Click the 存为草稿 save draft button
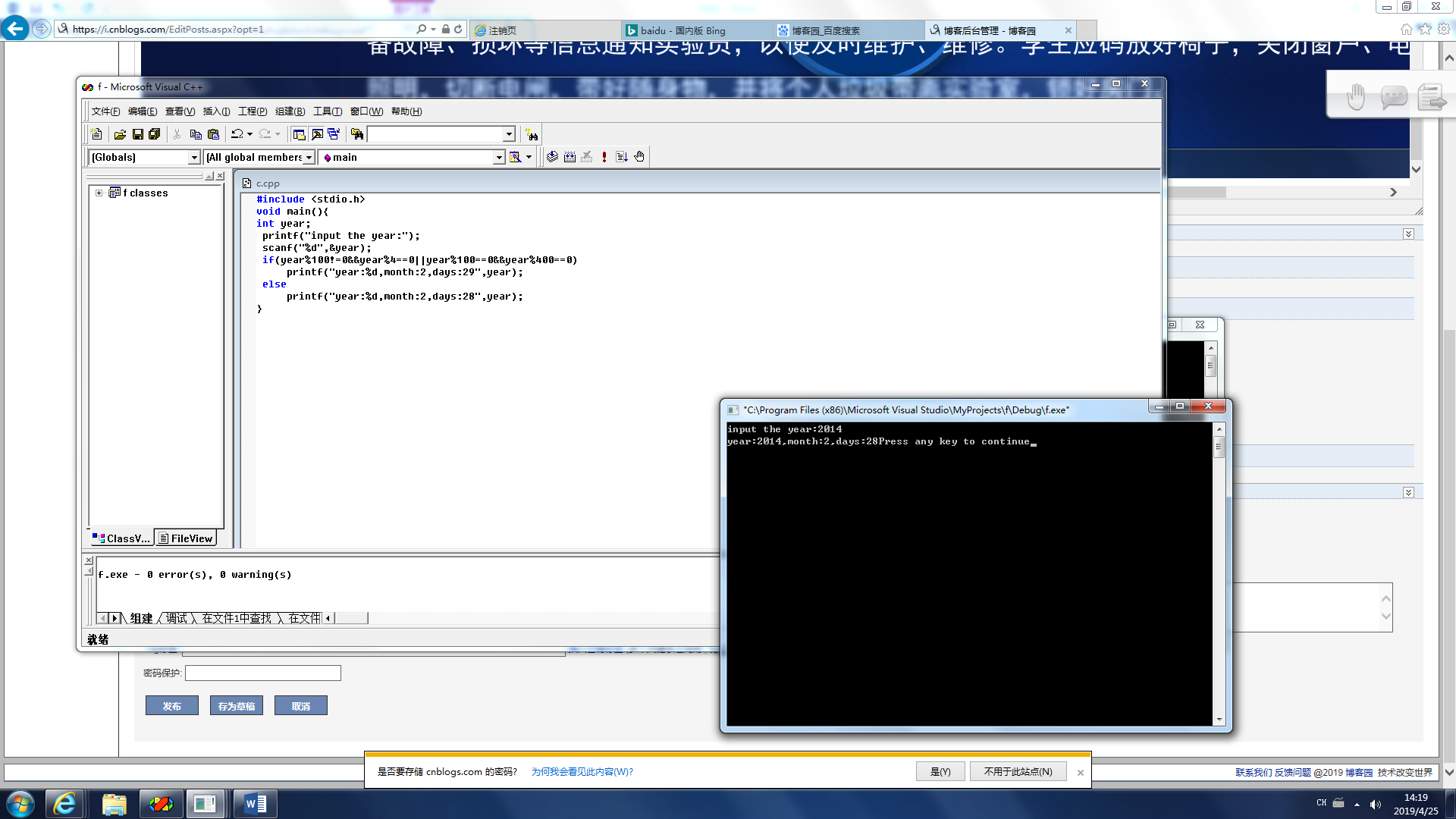Screen dimensions: 1456x819 [x=237, y=706]
